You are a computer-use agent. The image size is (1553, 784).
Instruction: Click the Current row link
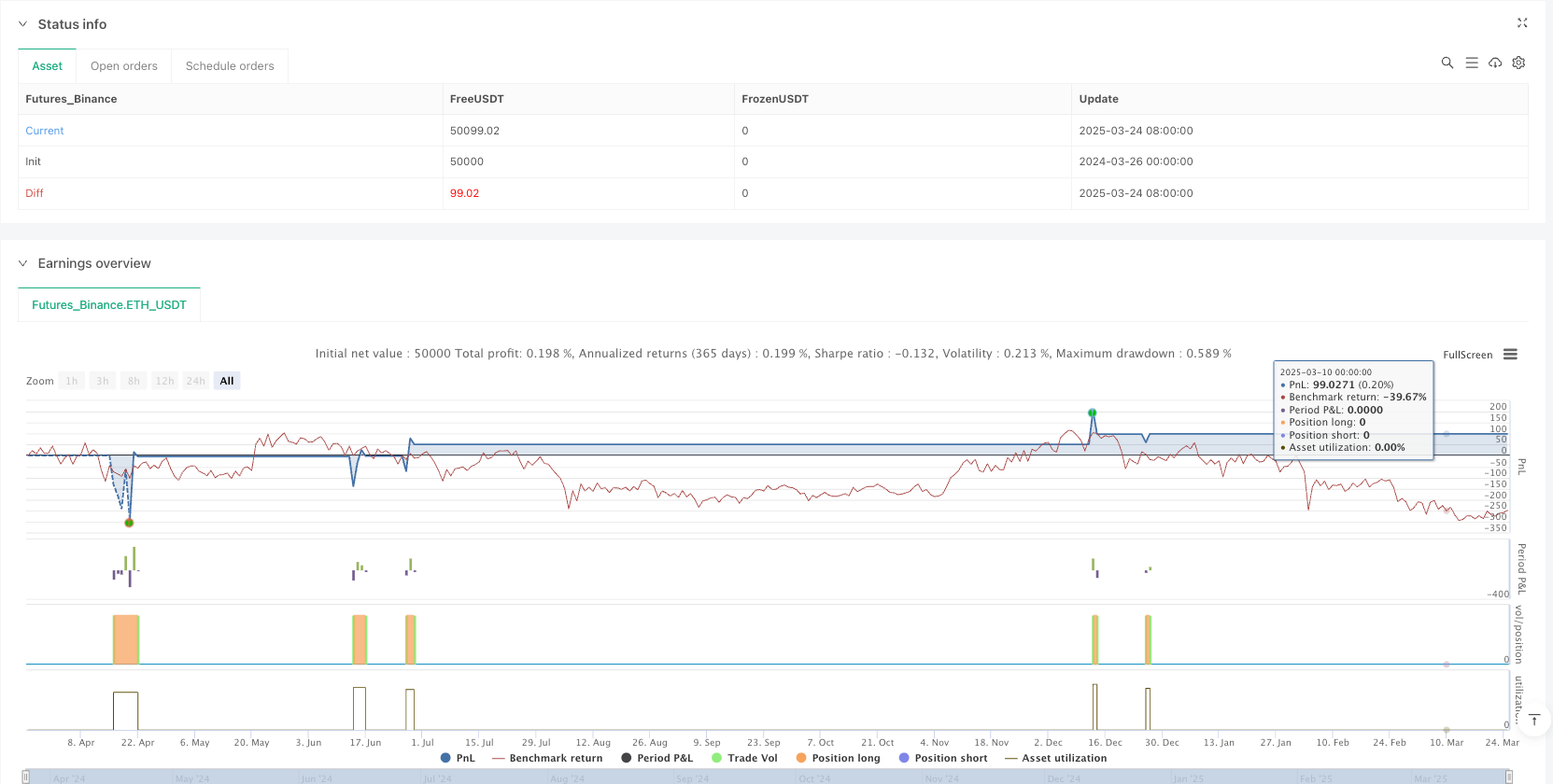(x=45, y=131)
